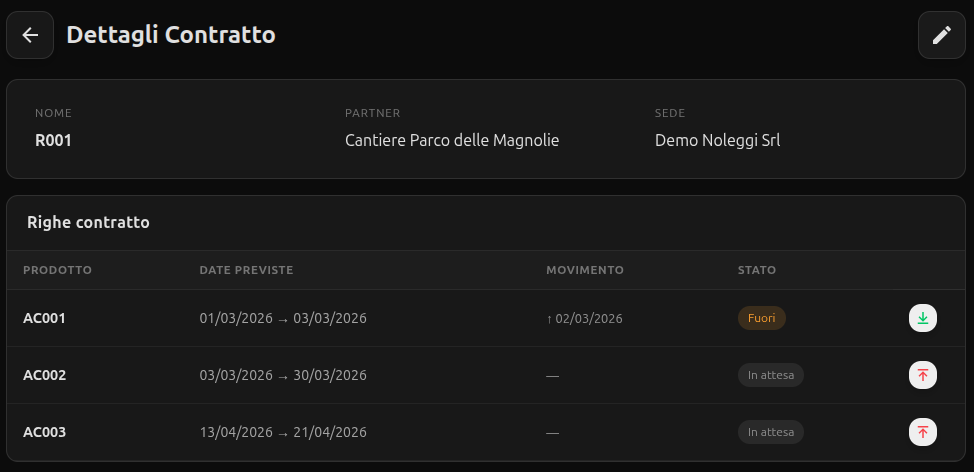Viewport: 974px width, 472px height.
Task: Click red dispatch icon for AC002
Action: (922, 375)
